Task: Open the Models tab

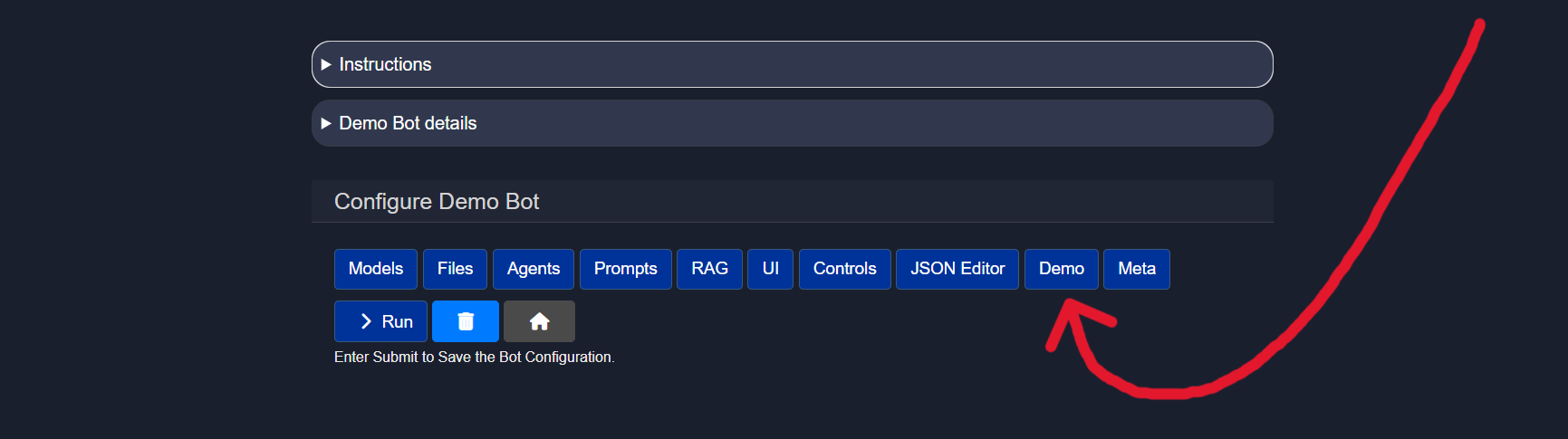Action: coord(375,269)
